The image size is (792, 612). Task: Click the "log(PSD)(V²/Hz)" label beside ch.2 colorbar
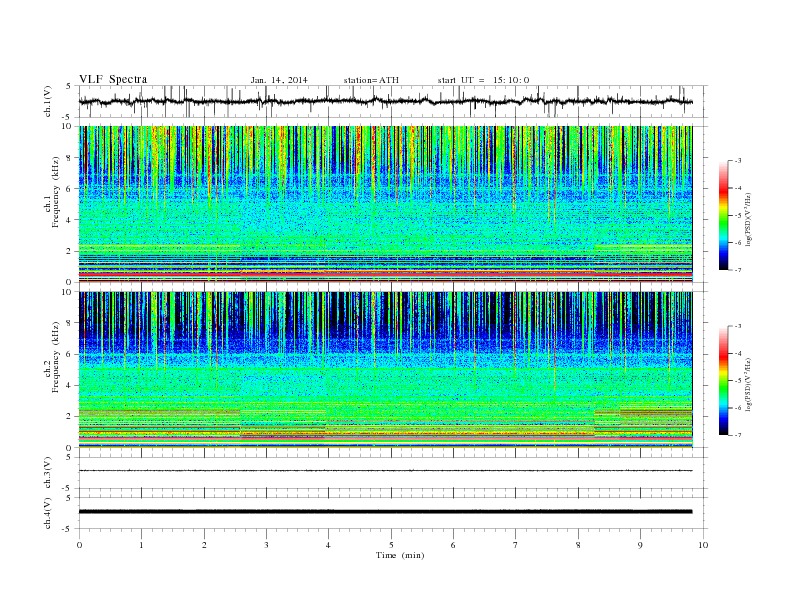[x=749, y=385]
